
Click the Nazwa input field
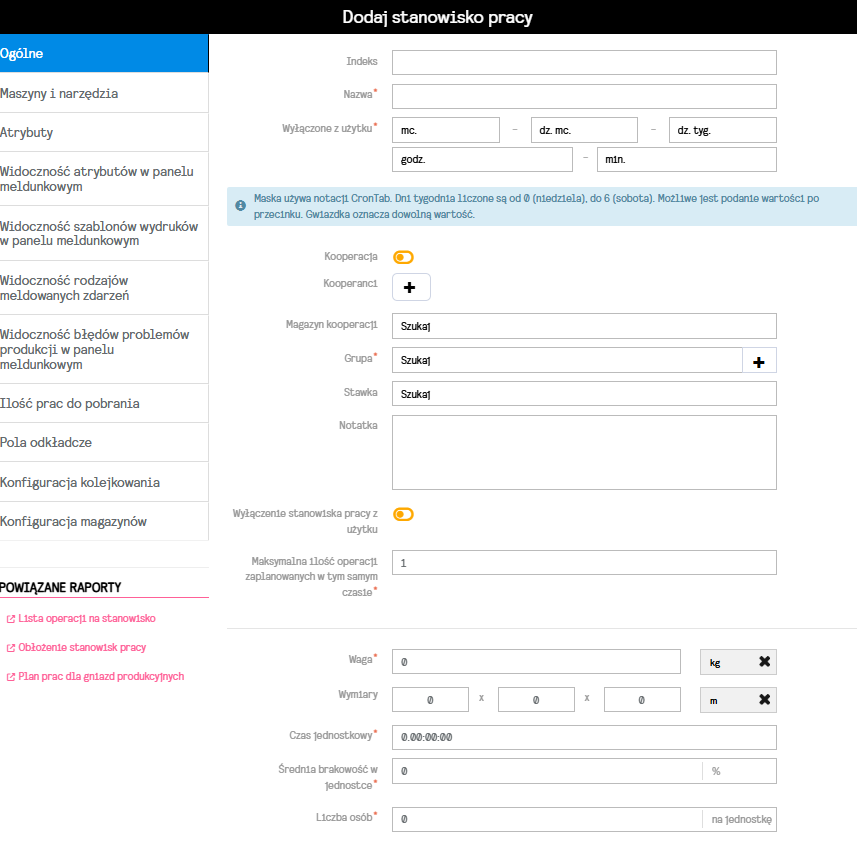pos(583,96)
